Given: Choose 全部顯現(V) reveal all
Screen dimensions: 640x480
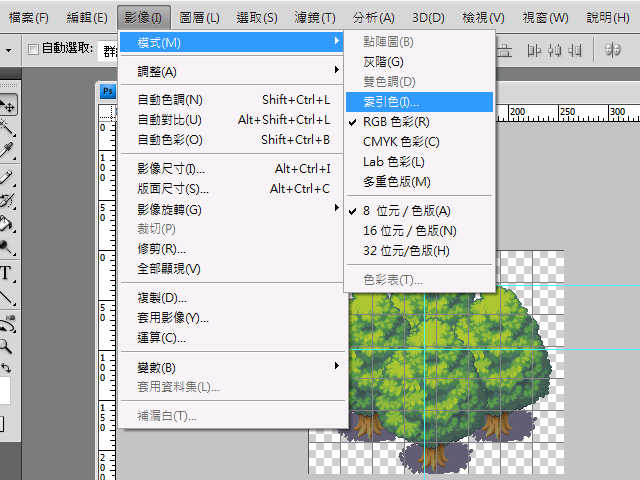Looking at the screenshot, I should 232,269.
